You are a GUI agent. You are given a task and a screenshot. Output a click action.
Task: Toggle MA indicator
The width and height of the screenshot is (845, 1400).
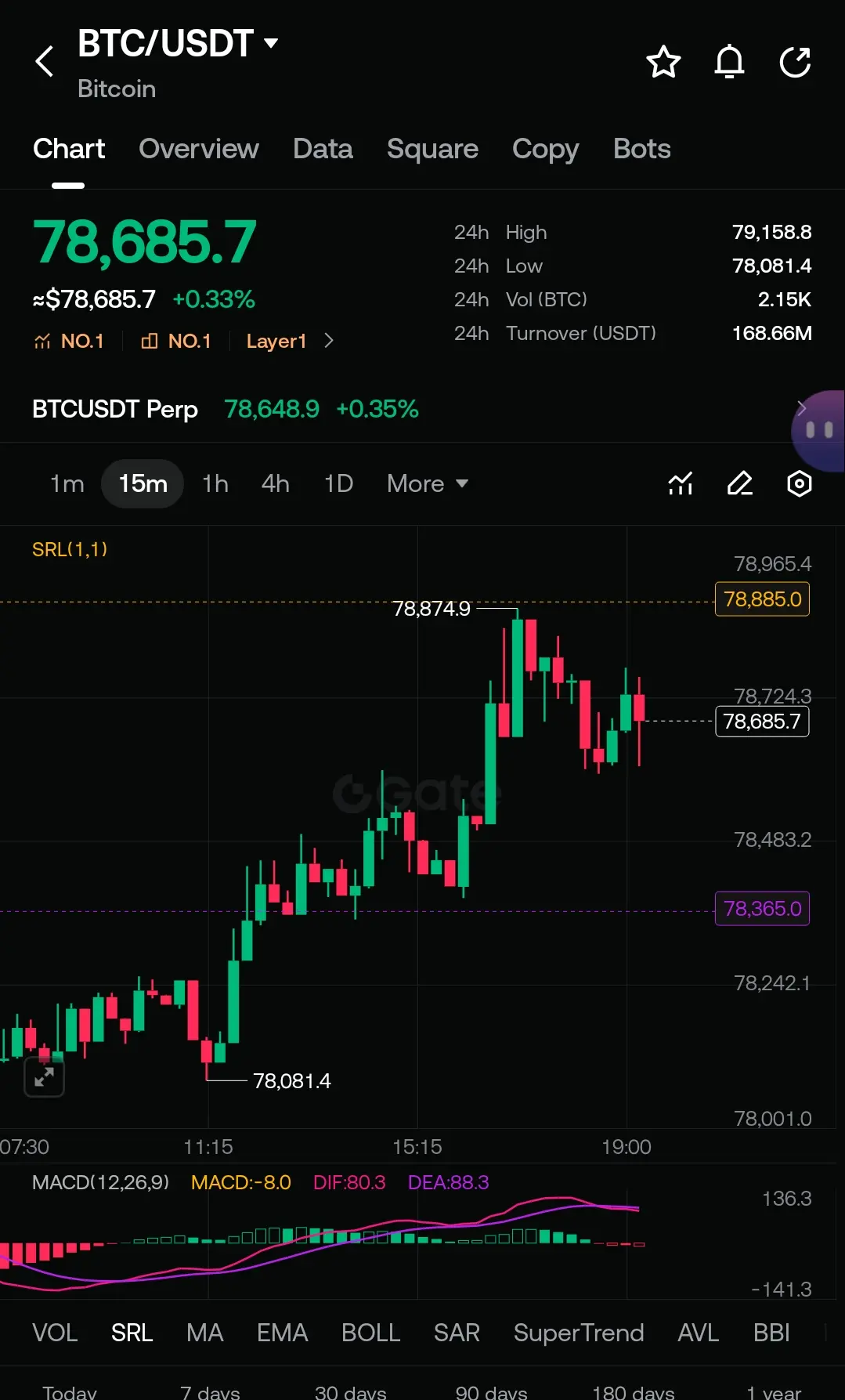coord(205,1333)
